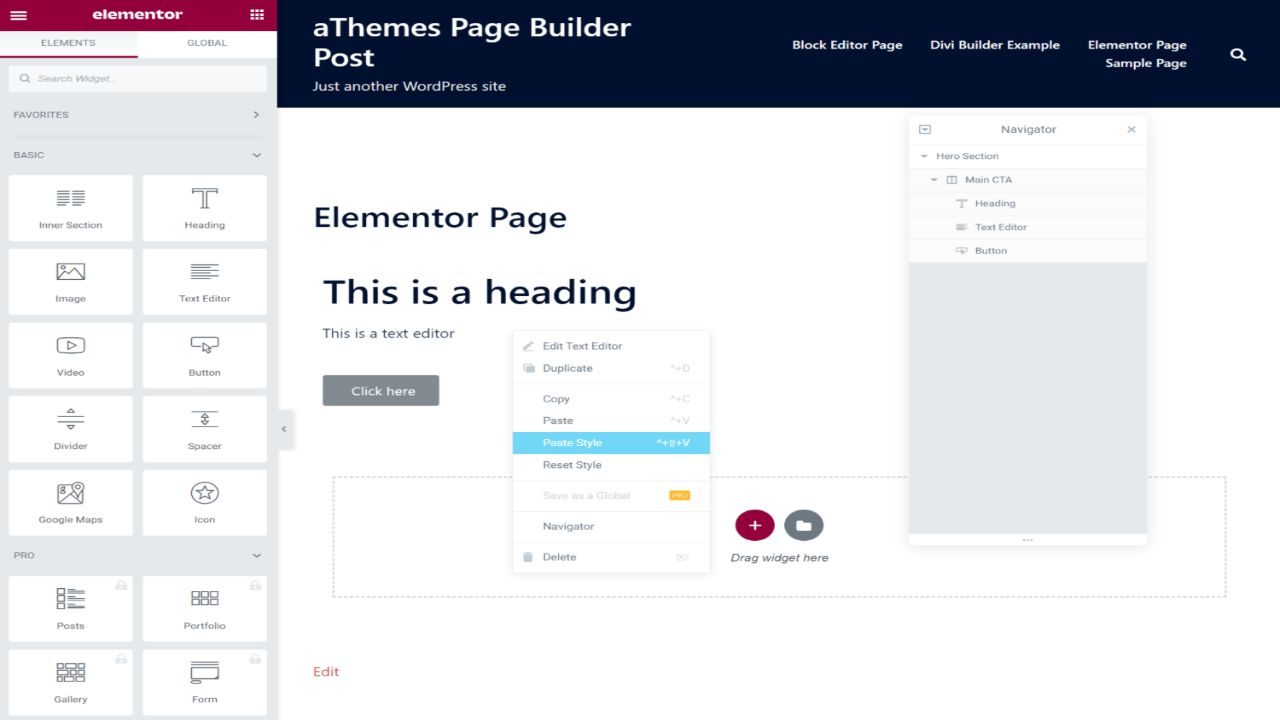Image resolution: width=1280 pixels, height=720 pixels.
Task: Pick the Icon widget
Action: [205, 503]
